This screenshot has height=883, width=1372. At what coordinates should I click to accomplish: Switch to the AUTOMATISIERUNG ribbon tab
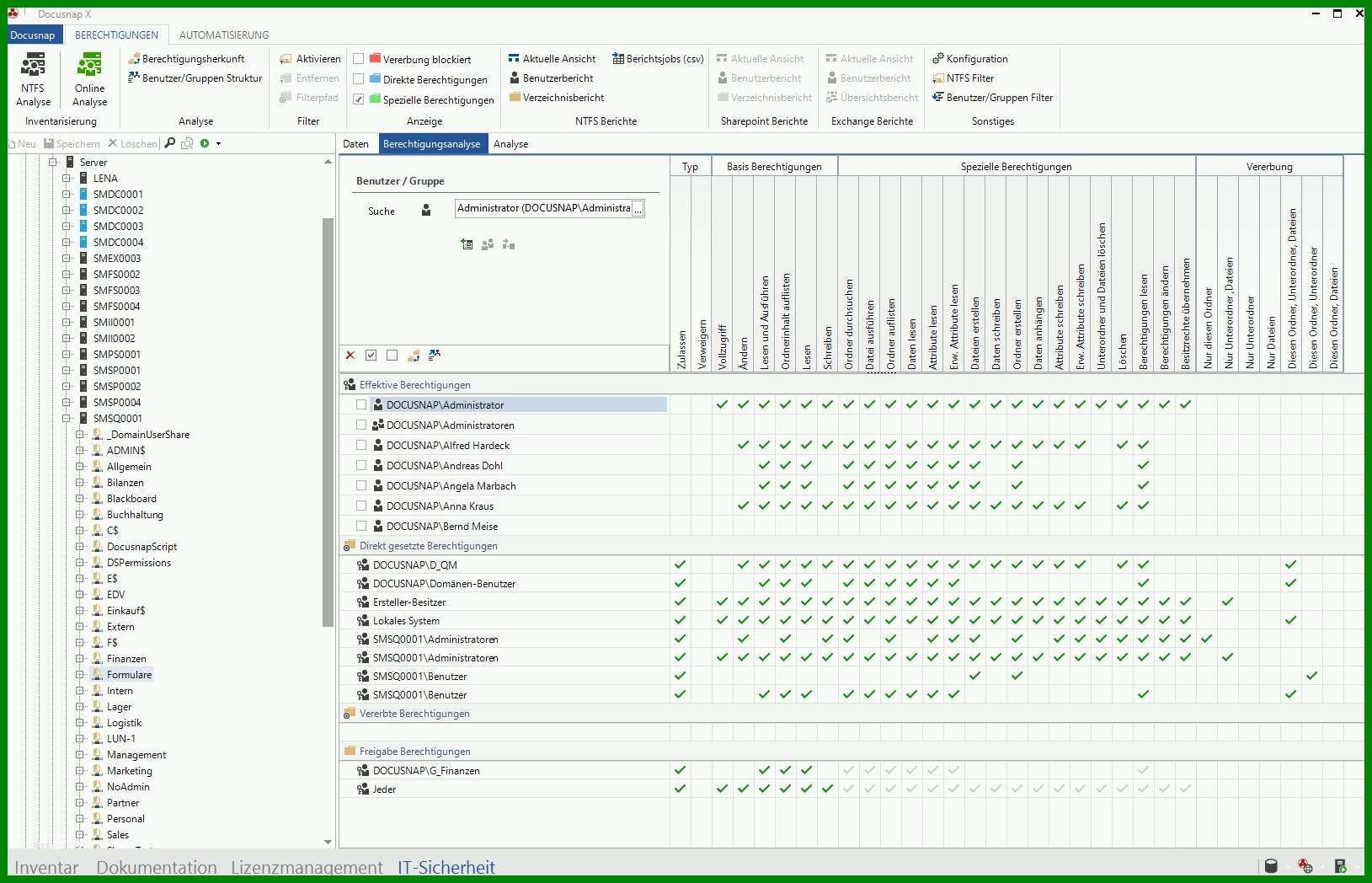coord(224,35)
